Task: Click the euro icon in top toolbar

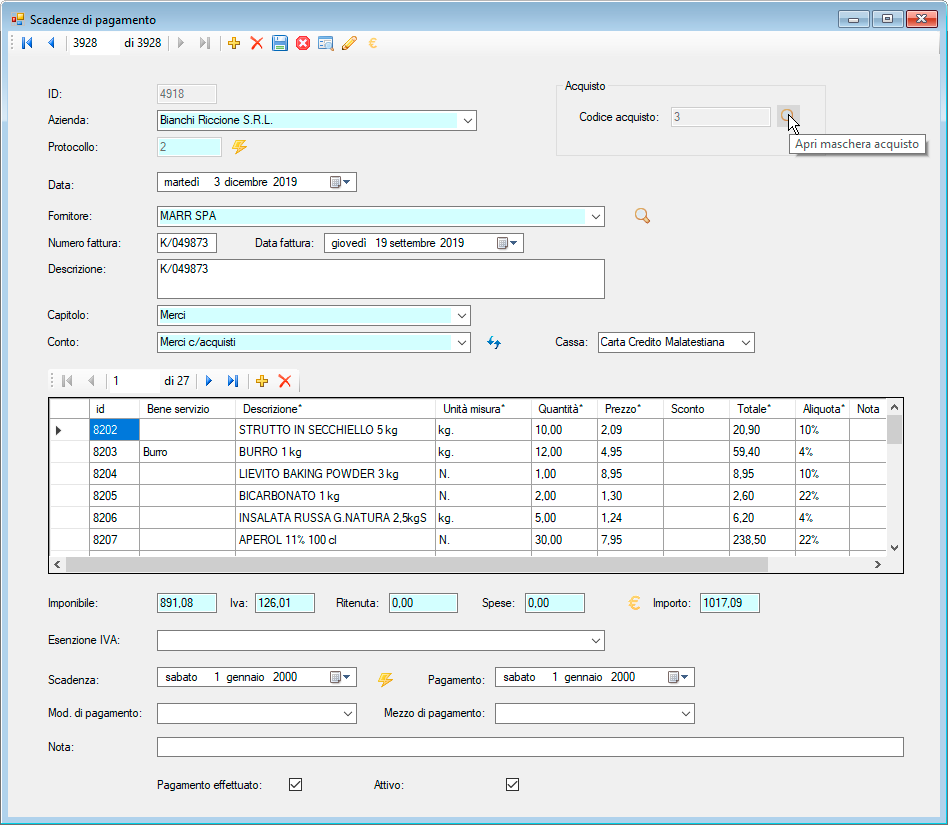Action: tap(372, 43)
